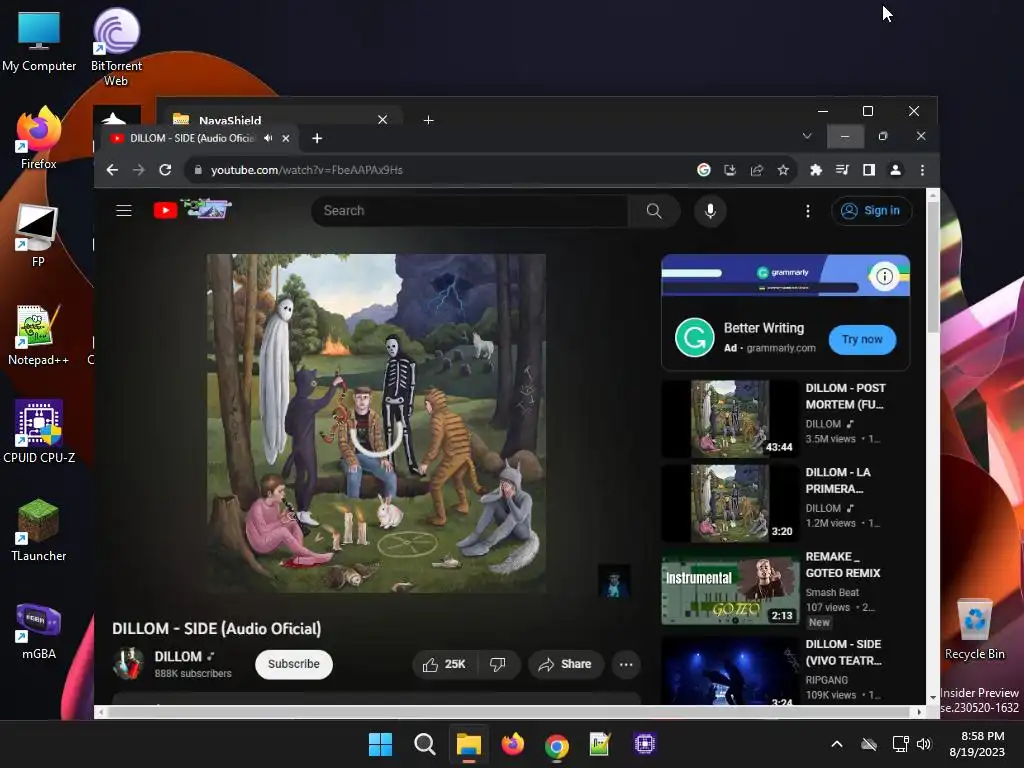The width and height of the screenshot is (1024, 768).
Task: Launch Firefox from the taskbar
Action: click(513, 744)
